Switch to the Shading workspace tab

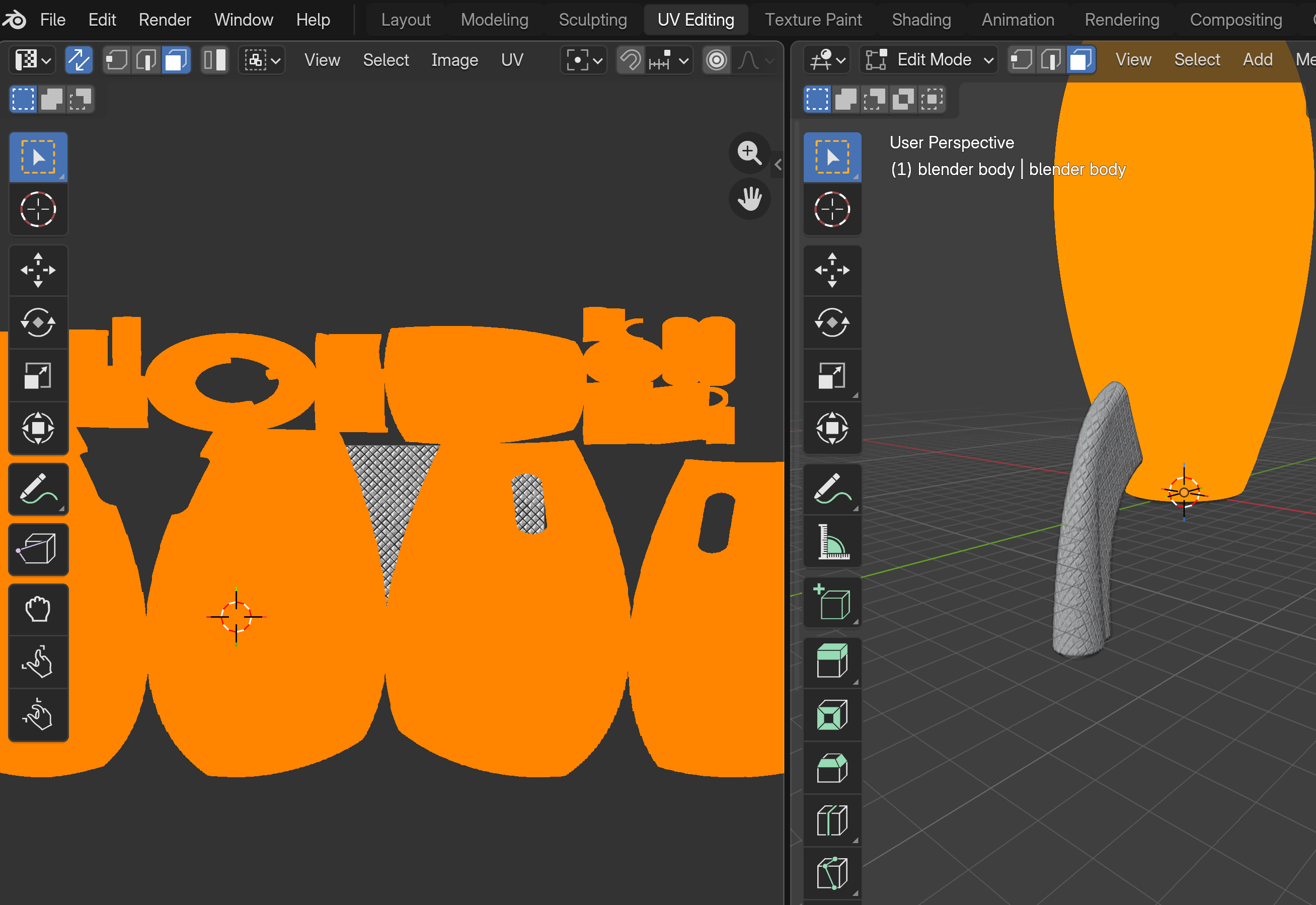click(921, 20)
